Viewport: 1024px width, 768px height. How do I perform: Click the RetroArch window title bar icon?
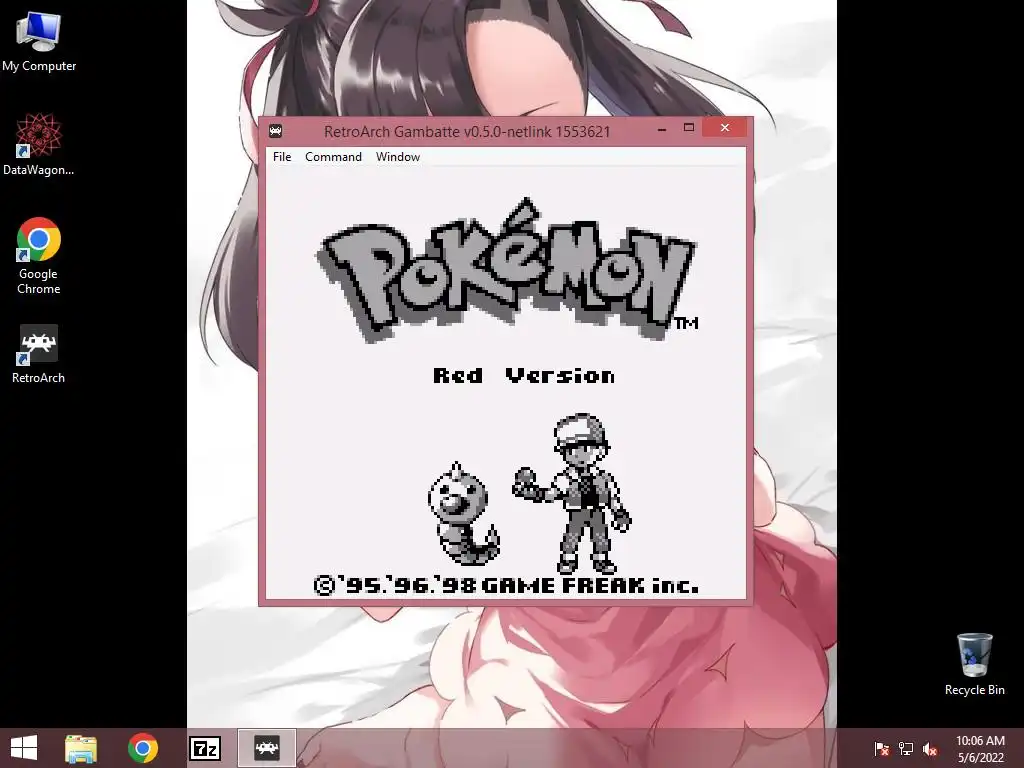[276, 131]
